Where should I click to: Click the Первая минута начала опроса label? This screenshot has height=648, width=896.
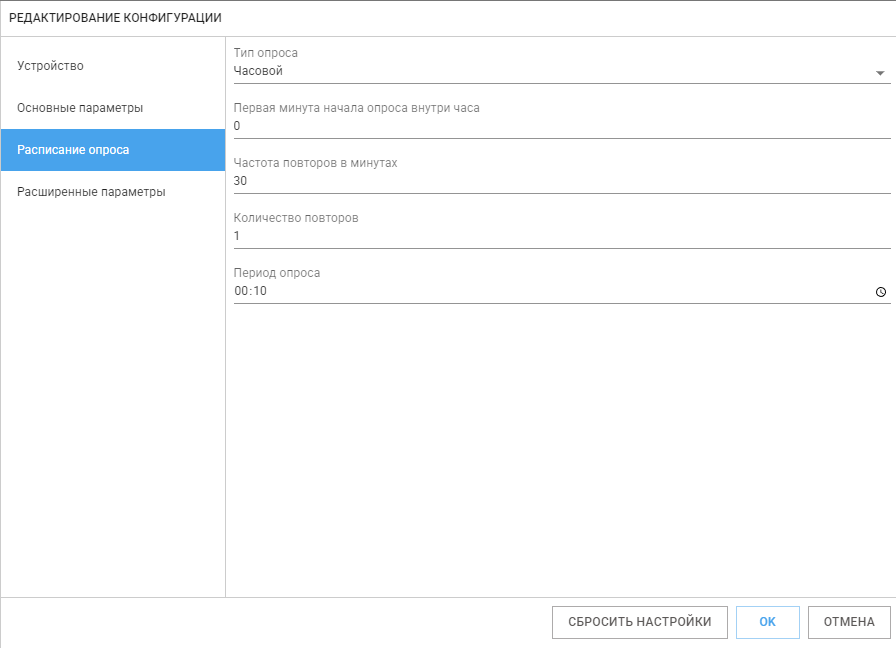(357, 108)
